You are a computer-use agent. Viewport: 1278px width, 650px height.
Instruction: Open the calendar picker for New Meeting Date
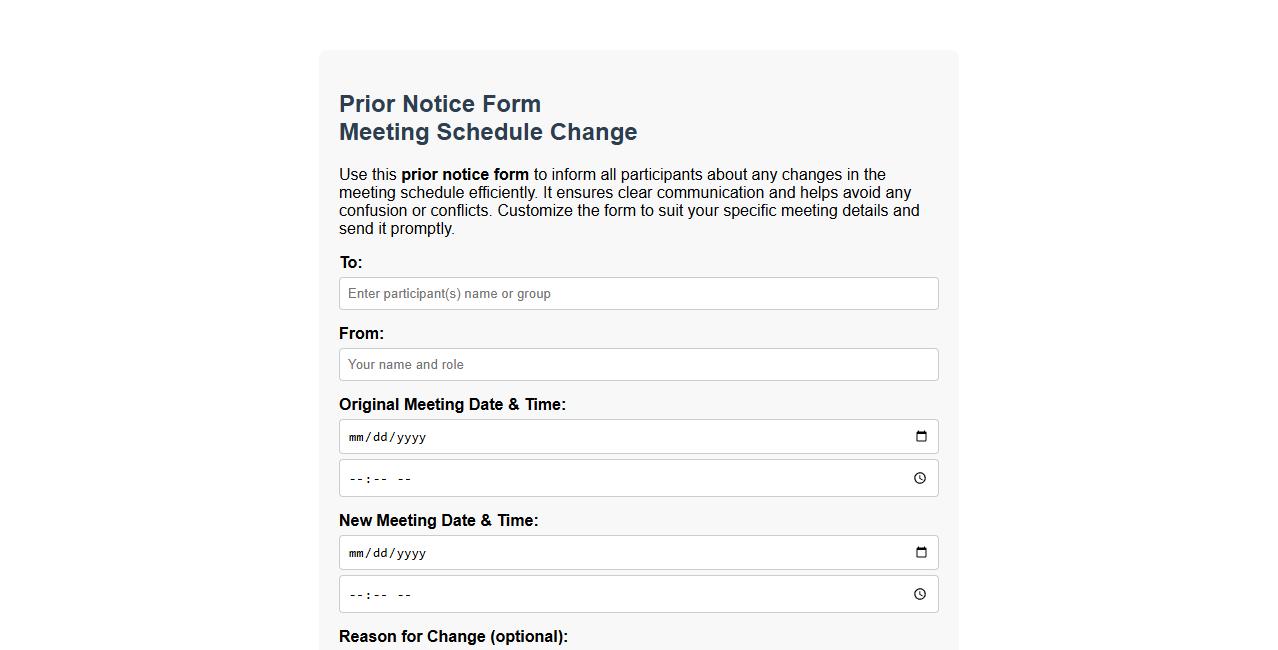921,552
